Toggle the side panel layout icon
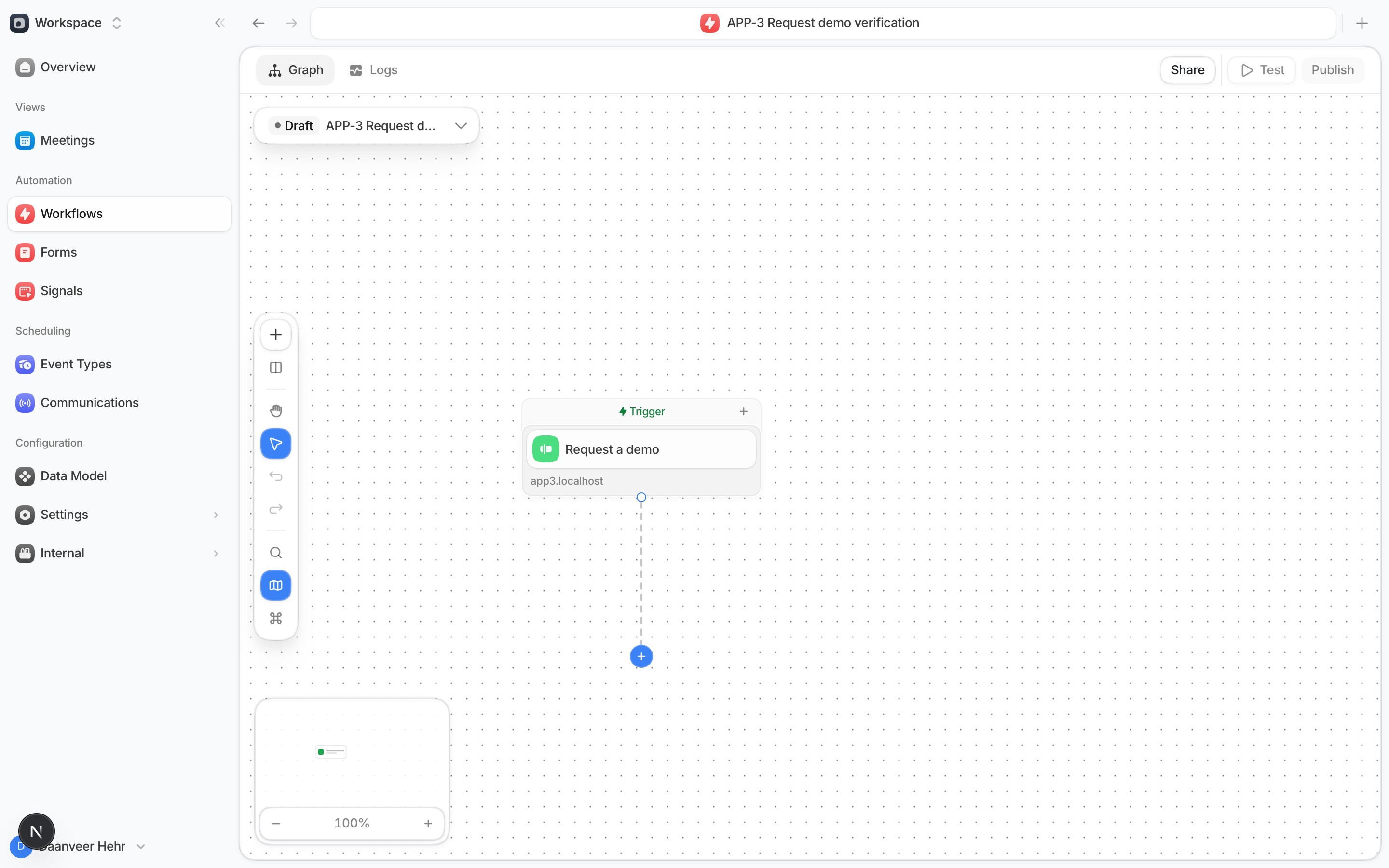 (x=275, y=367)
